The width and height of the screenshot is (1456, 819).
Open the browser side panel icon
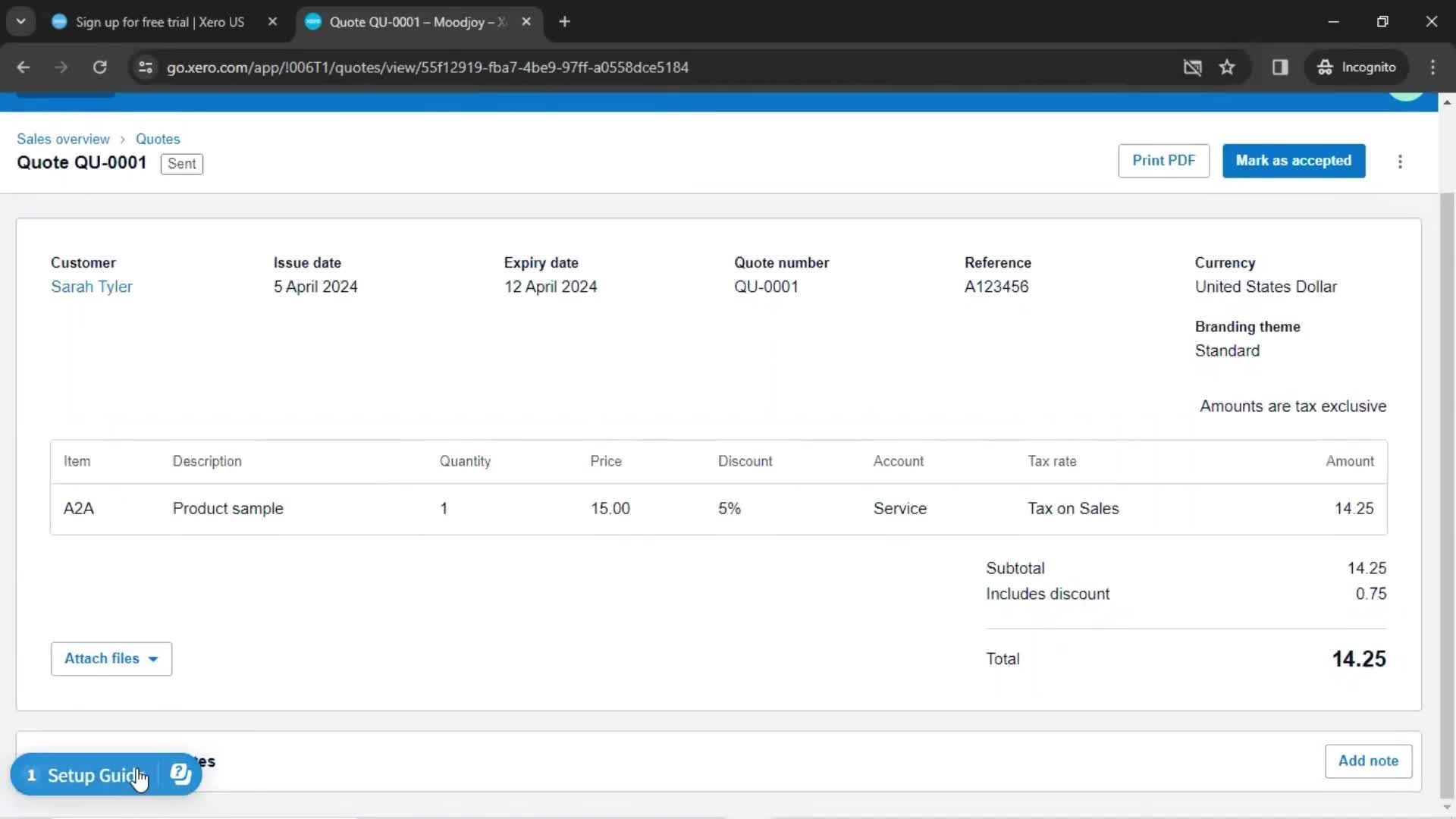pos(1280,67)
